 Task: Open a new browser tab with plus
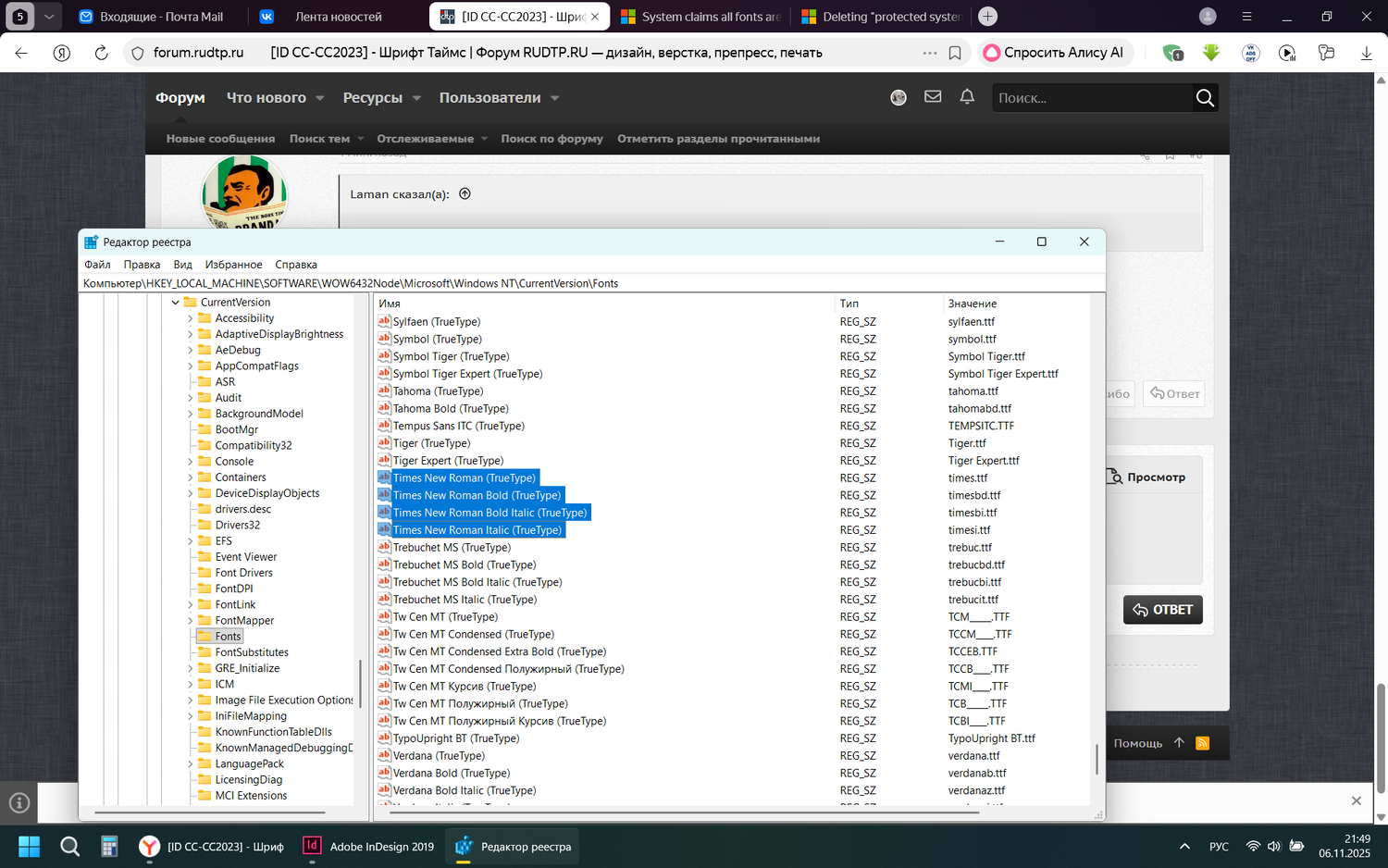pyautogui.click(x=987, y=17)
